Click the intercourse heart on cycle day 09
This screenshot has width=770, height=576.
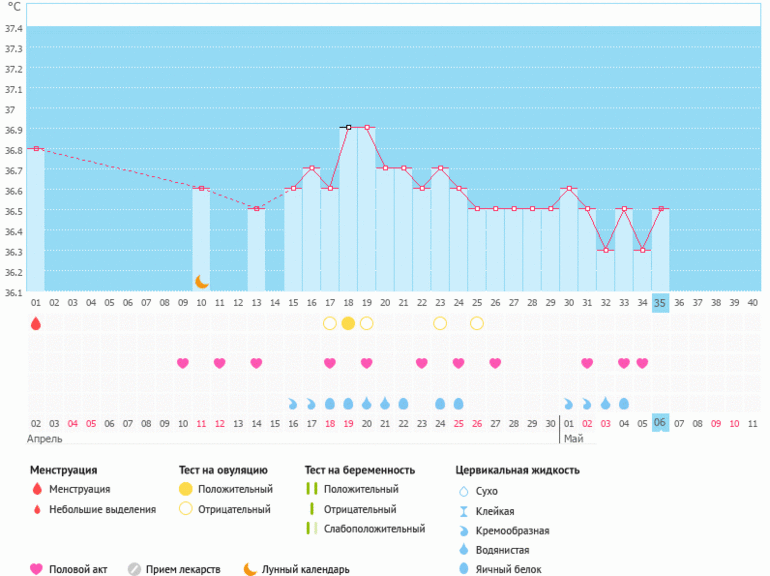pos(183,363)
